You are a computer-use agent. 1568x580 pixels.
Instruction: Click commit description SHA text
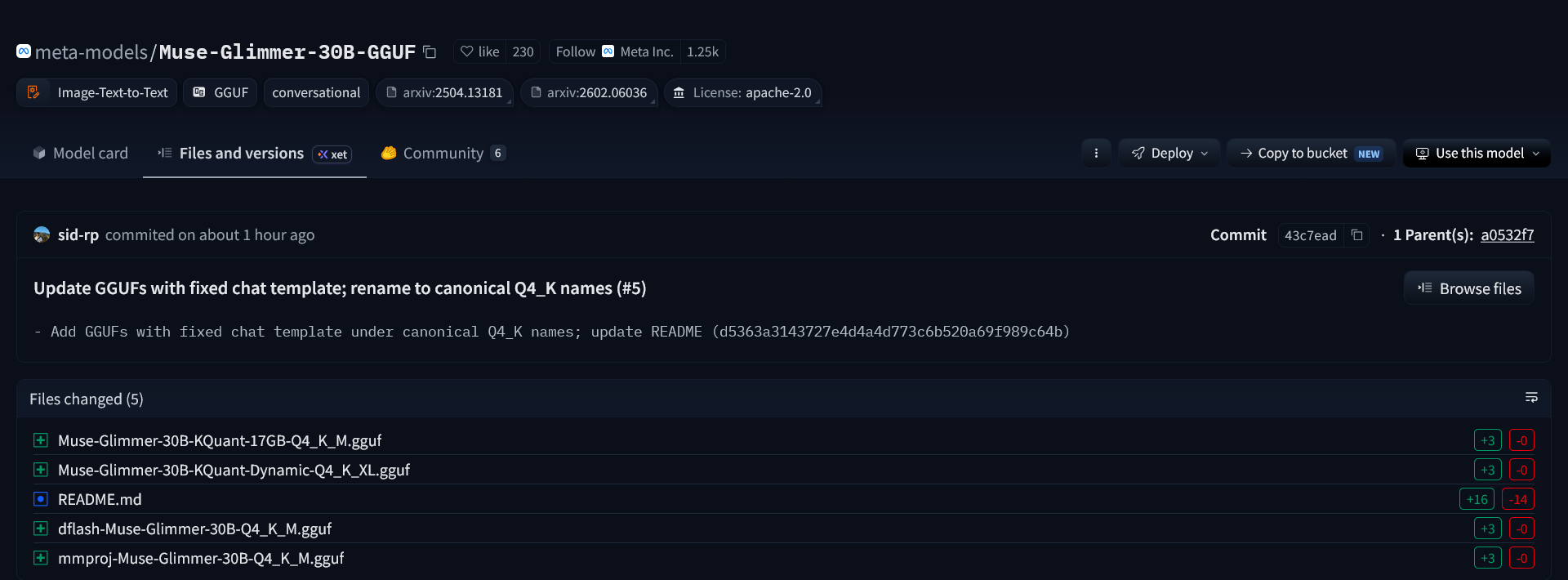[891, 332]
